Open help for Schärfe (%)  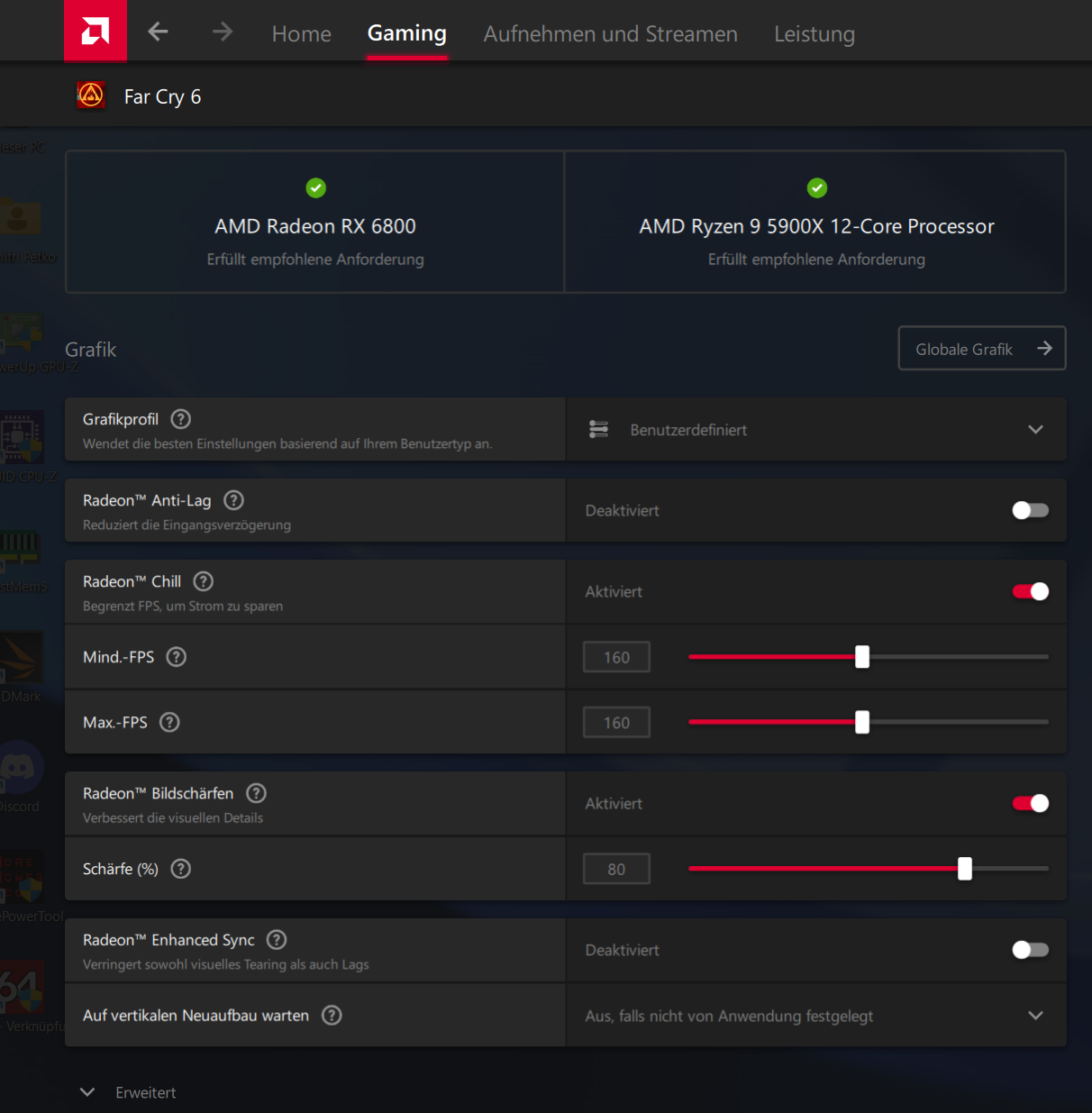coord(181,869)
